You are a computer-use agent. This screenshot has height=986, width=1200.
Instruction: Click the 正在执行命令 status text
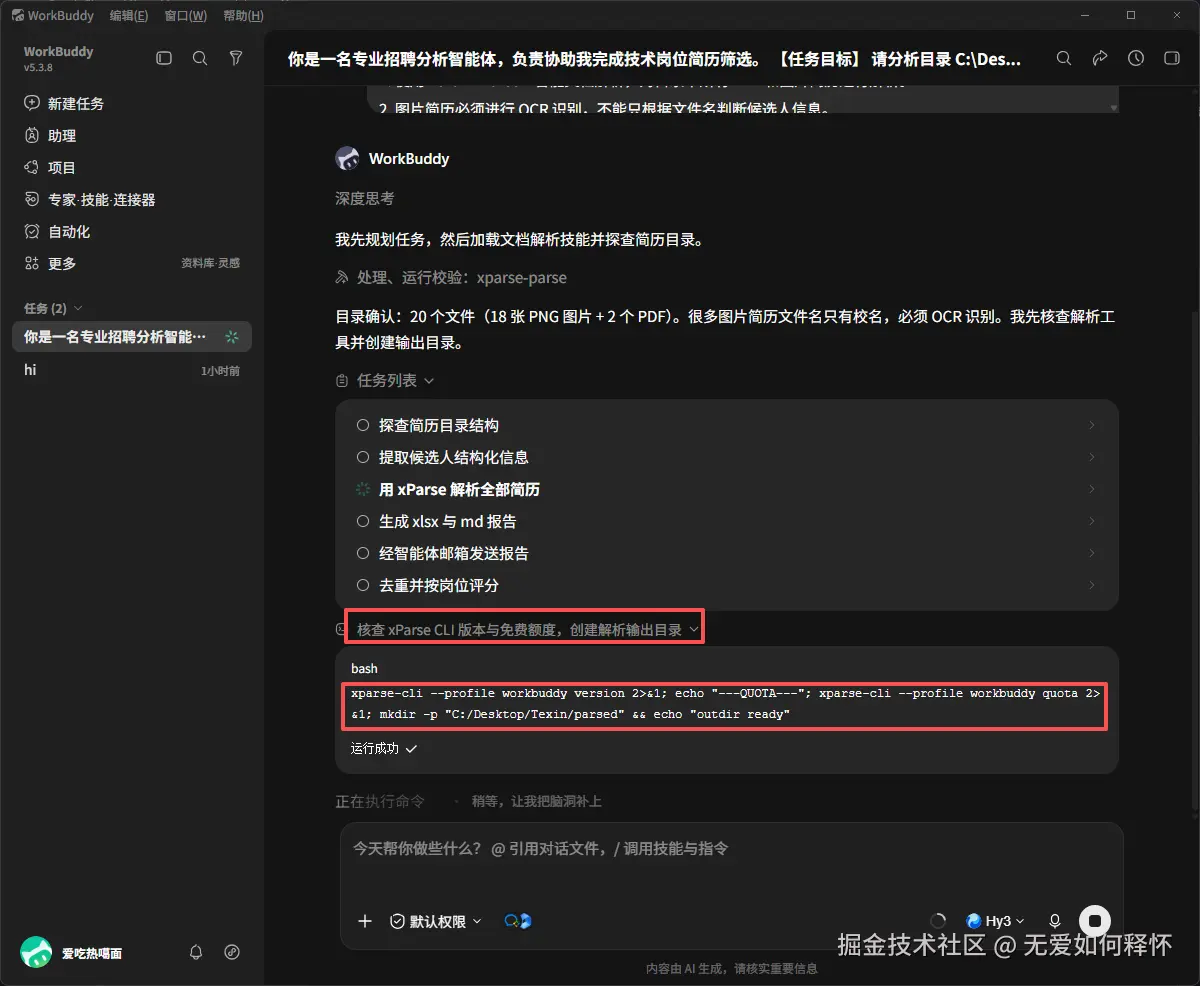pyautogui.click(x=380, y=801)
